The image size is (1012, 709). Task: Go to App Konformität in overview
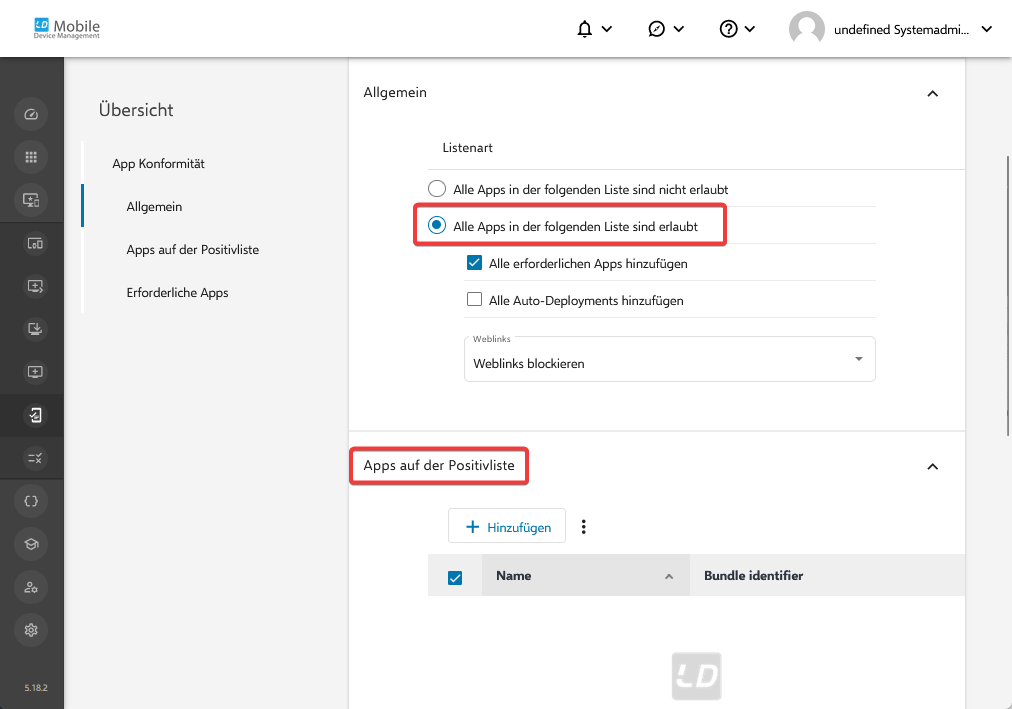tap(158, 164)
